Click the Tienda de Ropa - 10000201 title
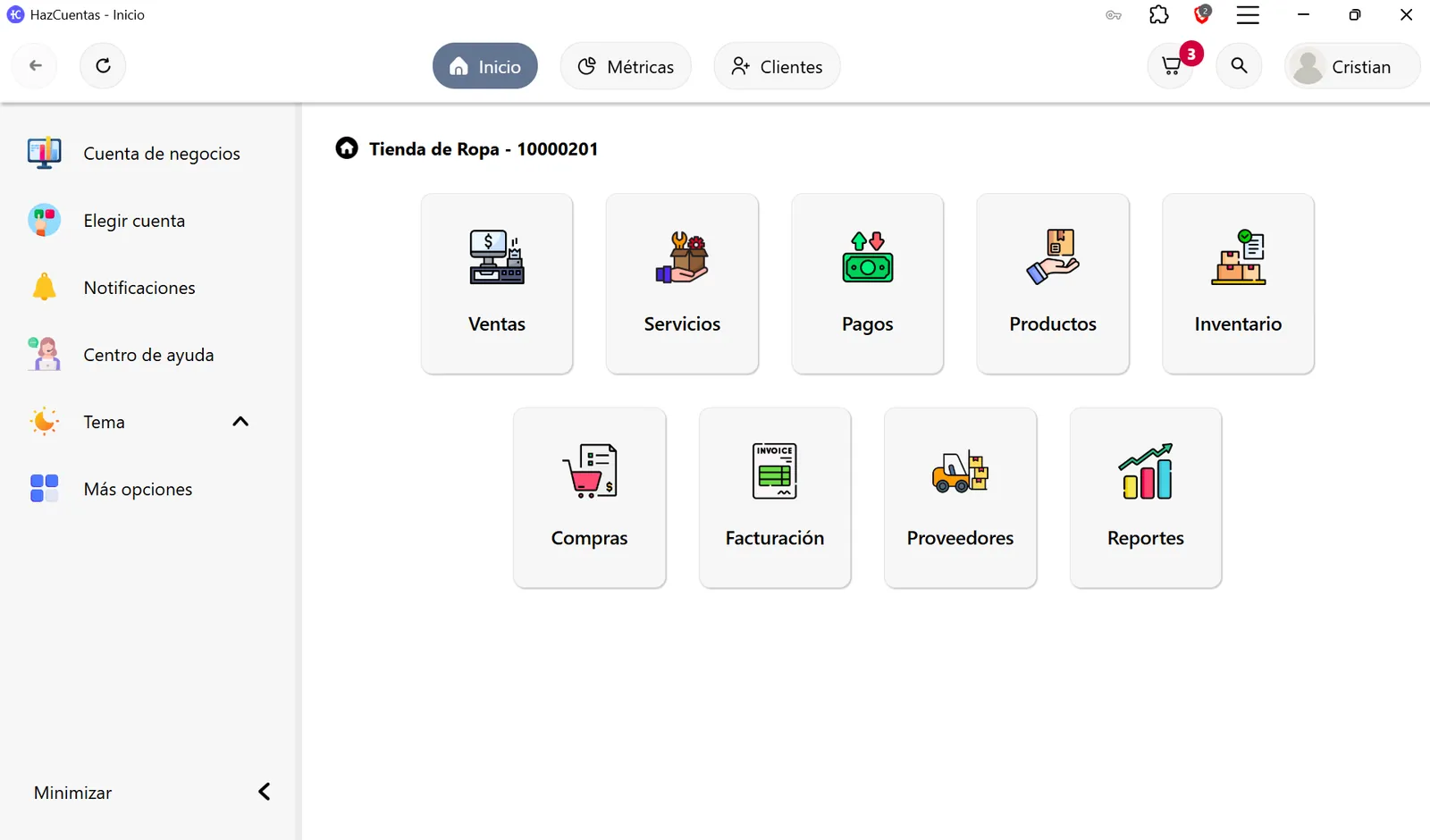This screenshot has height=840, width=1430. (484, 149)
